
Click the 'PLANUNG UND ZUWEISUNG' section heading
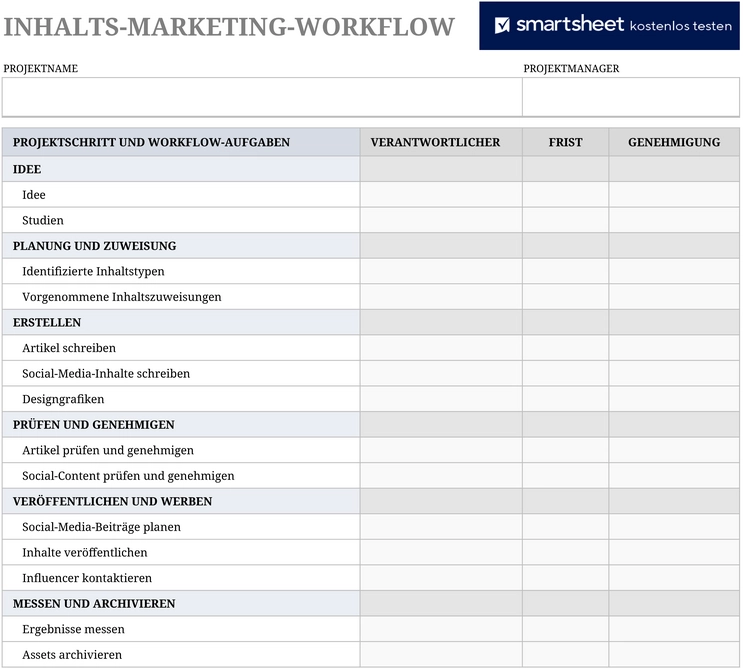pyautogui.click(x=94, y=246)
